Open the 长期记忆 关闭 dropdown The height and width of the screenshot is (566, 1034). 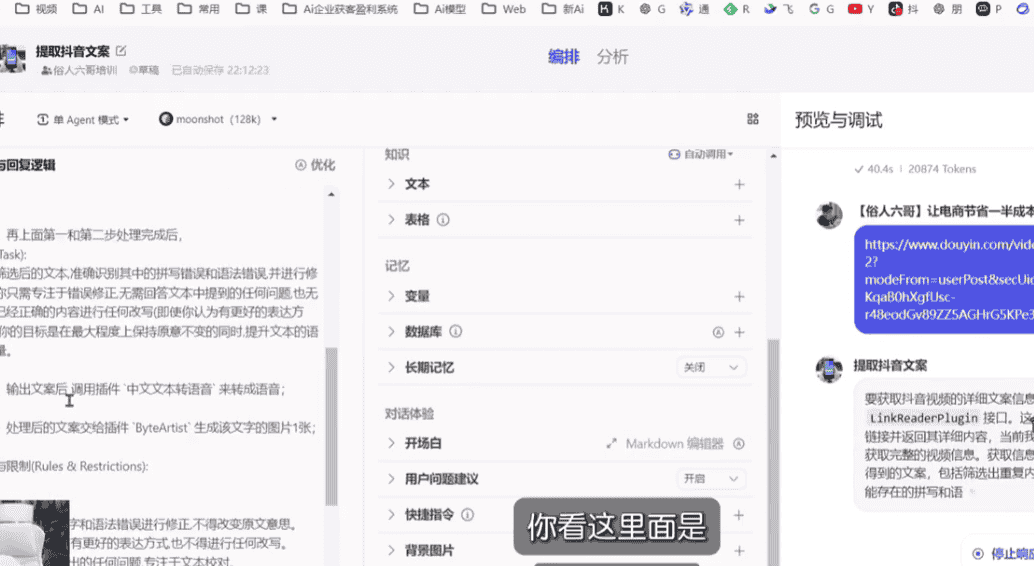[x=711, y=367]
